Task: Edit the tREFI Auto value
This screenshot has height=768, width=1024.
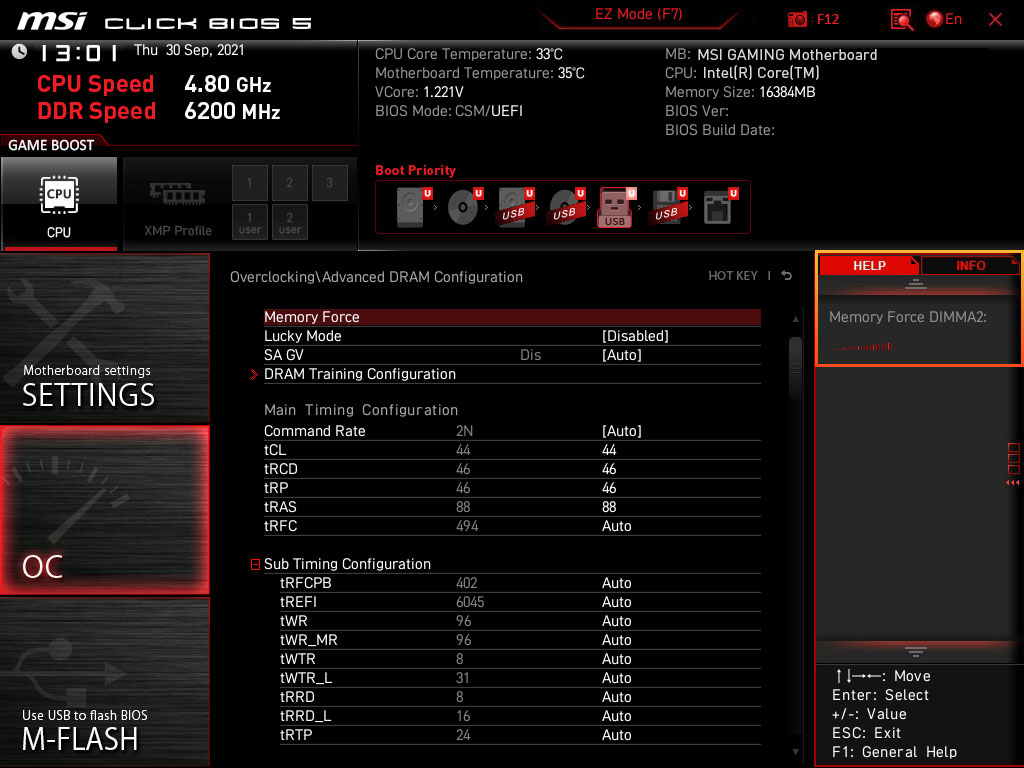Action: (x=616, y=601)
